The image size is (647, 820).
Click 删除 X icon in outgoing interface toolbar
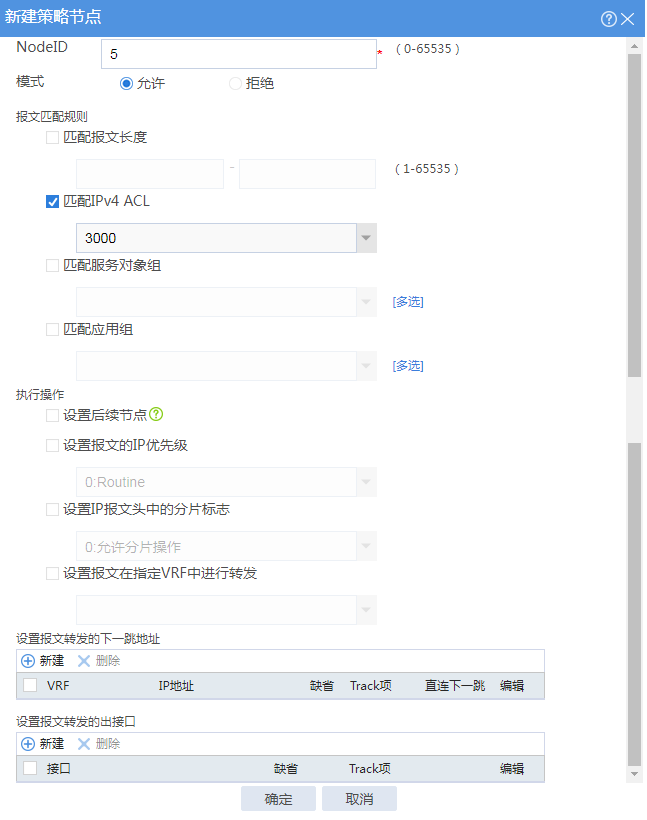click(84, 744)
